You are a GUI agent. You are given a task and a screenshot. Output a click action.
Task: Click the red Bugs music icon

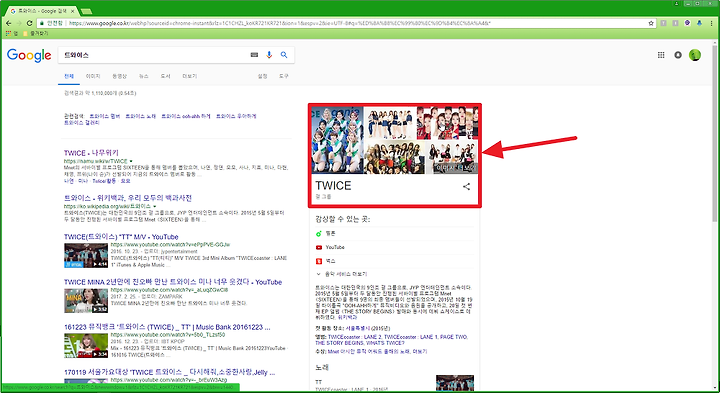(319, 261)
